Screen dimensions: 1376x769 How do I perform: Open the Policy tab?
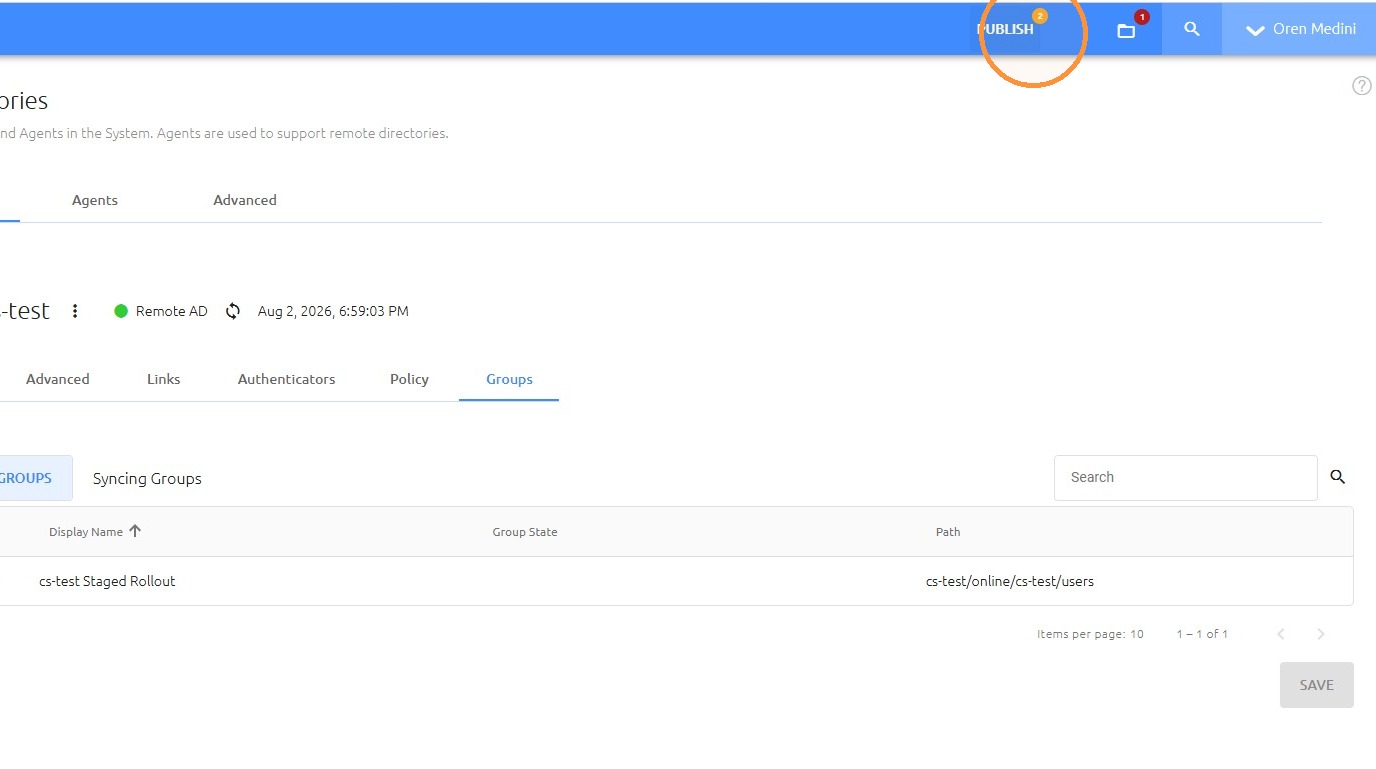409,379
